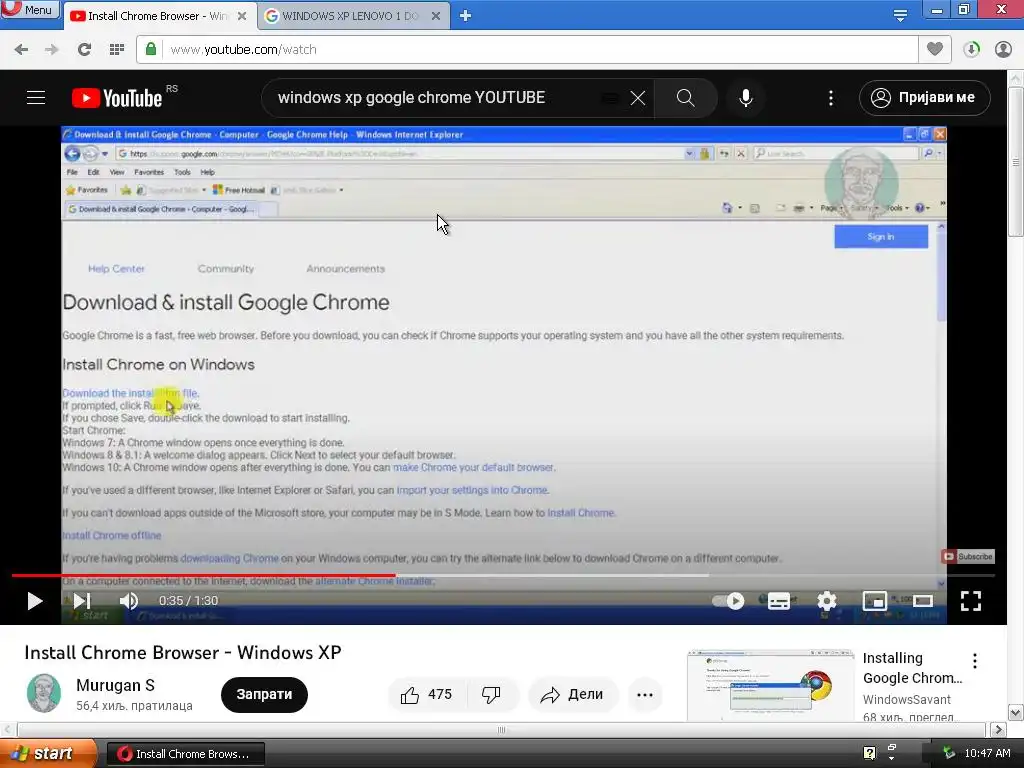Screen dimensions: 1024x768
Task: Go forward to next page
Action: coord(52,50)
